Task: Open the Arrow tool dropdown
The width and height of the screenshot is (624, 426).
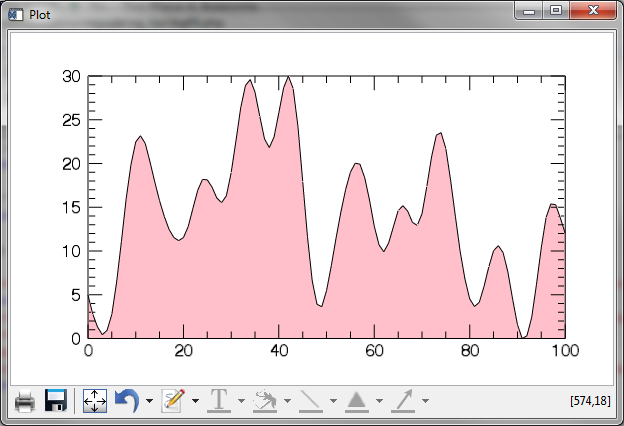Action: [x=425, y=401]
